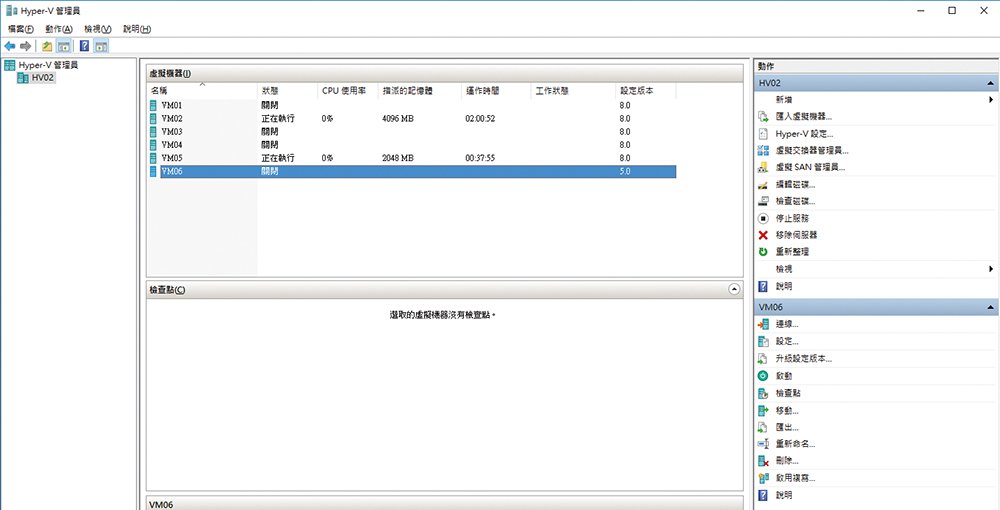
Task: Click the VM06 Export (匯出) icon
Action: coord(763,427)
